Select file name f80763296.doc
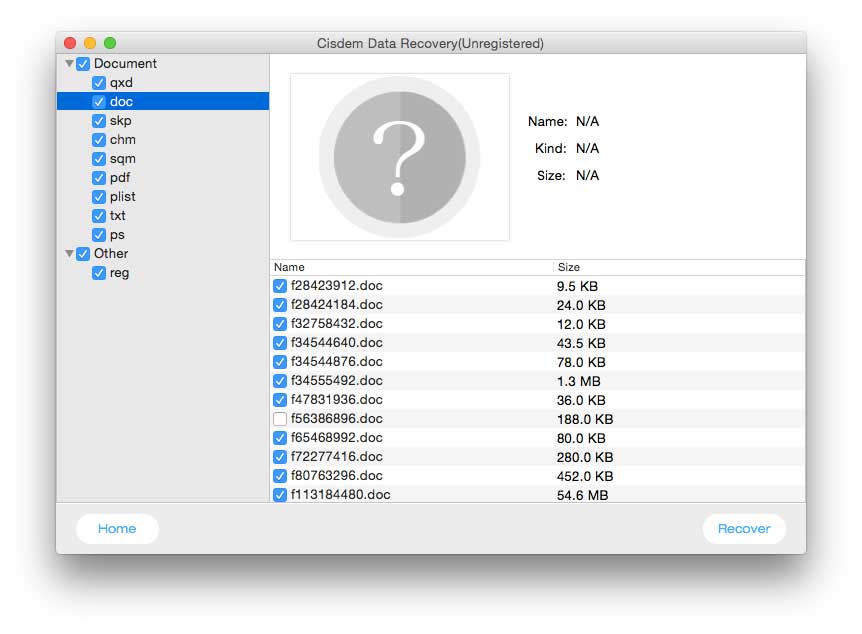The width and height of the screenshot is (862, 634). (x=336, y=476)
